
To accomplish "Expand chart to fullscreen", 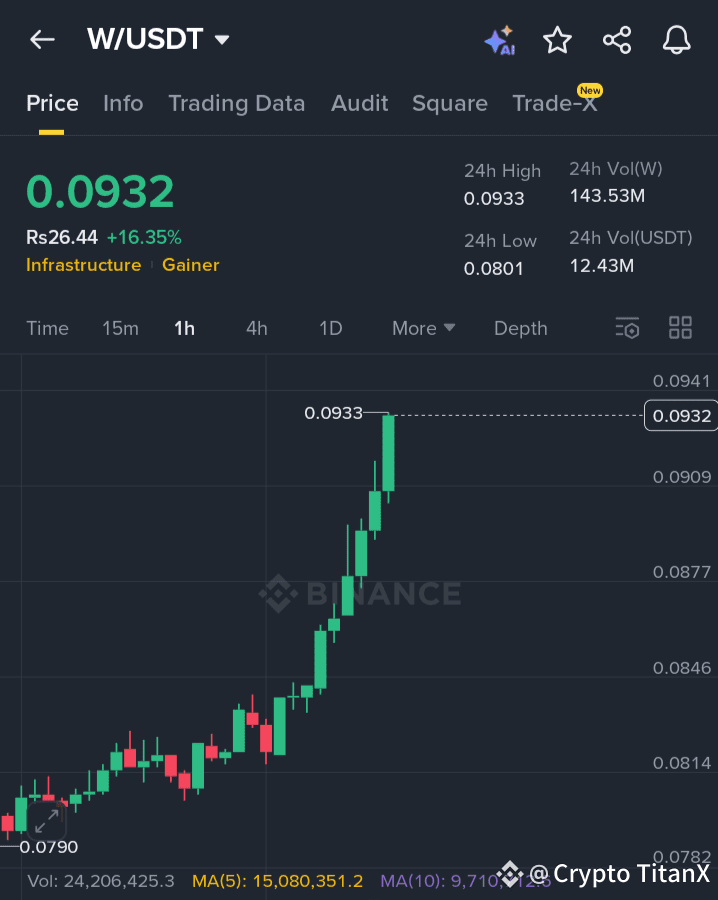I will 46,821.
